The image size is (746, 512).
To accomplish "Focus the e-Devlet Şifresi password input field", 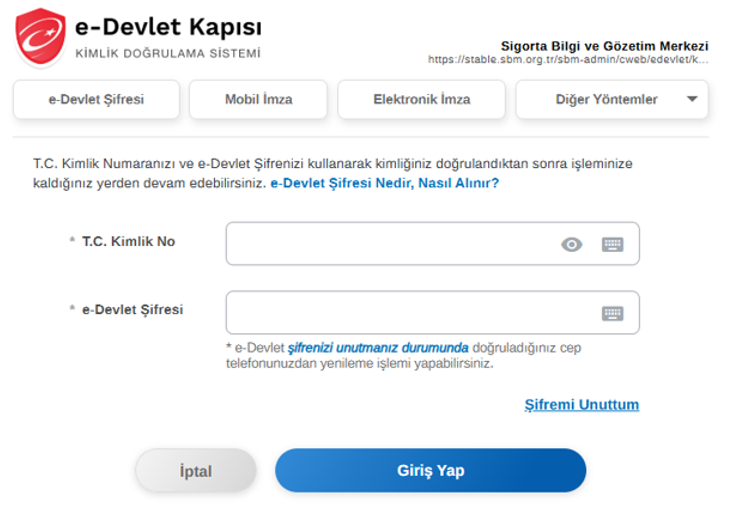I will (x=410, y=313).
